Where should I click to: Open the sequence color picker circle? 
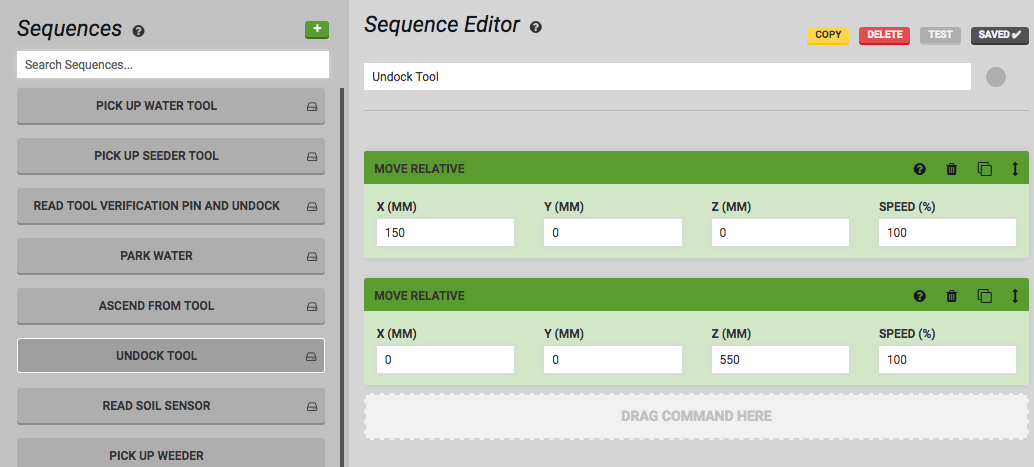(995, 77)
